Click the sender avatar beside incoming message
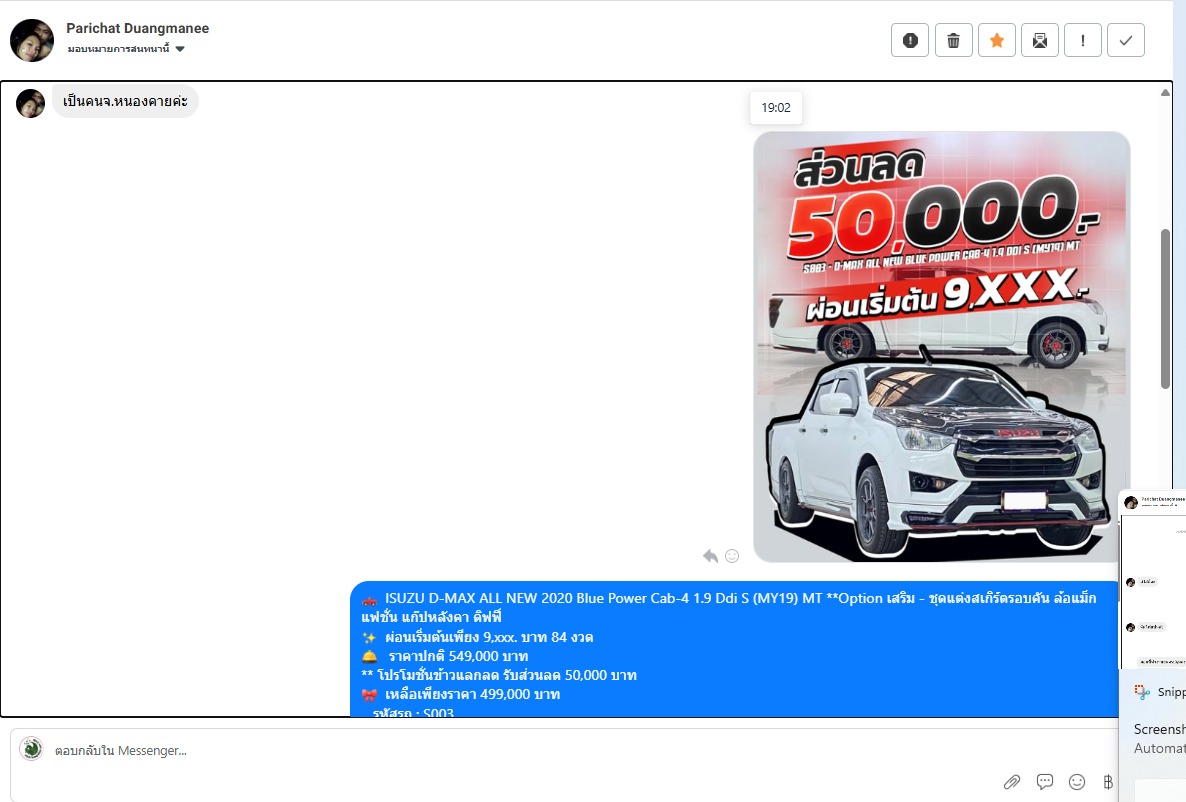Image resolution: width=1186 pixels, height=802 pixels. point(30,104)
